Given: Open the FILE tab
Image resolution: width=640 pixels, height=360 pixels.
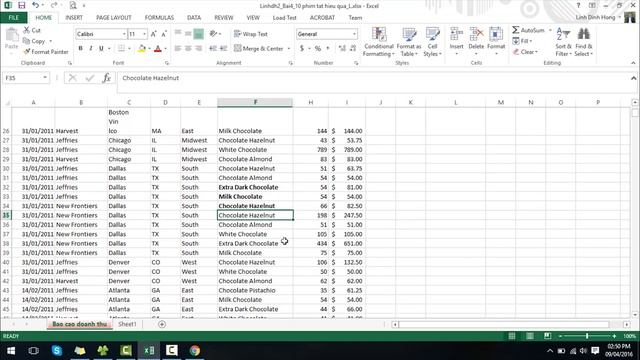Looking at the screenshot, I should [x=13, y=18].
